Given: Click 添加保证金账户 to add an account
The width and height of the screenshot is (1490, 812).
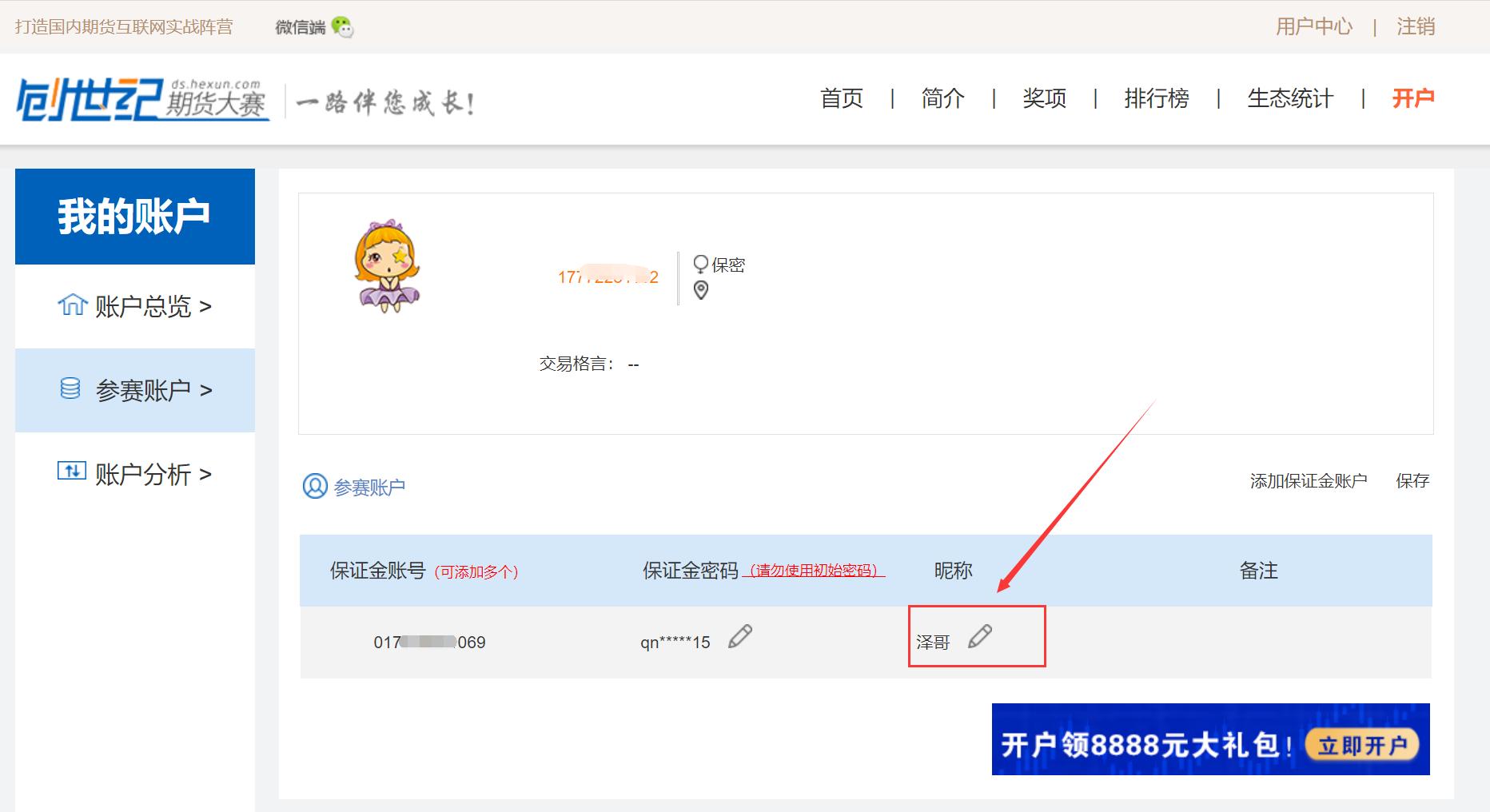Looking at the screenshot, I should tap(1308, 480).
